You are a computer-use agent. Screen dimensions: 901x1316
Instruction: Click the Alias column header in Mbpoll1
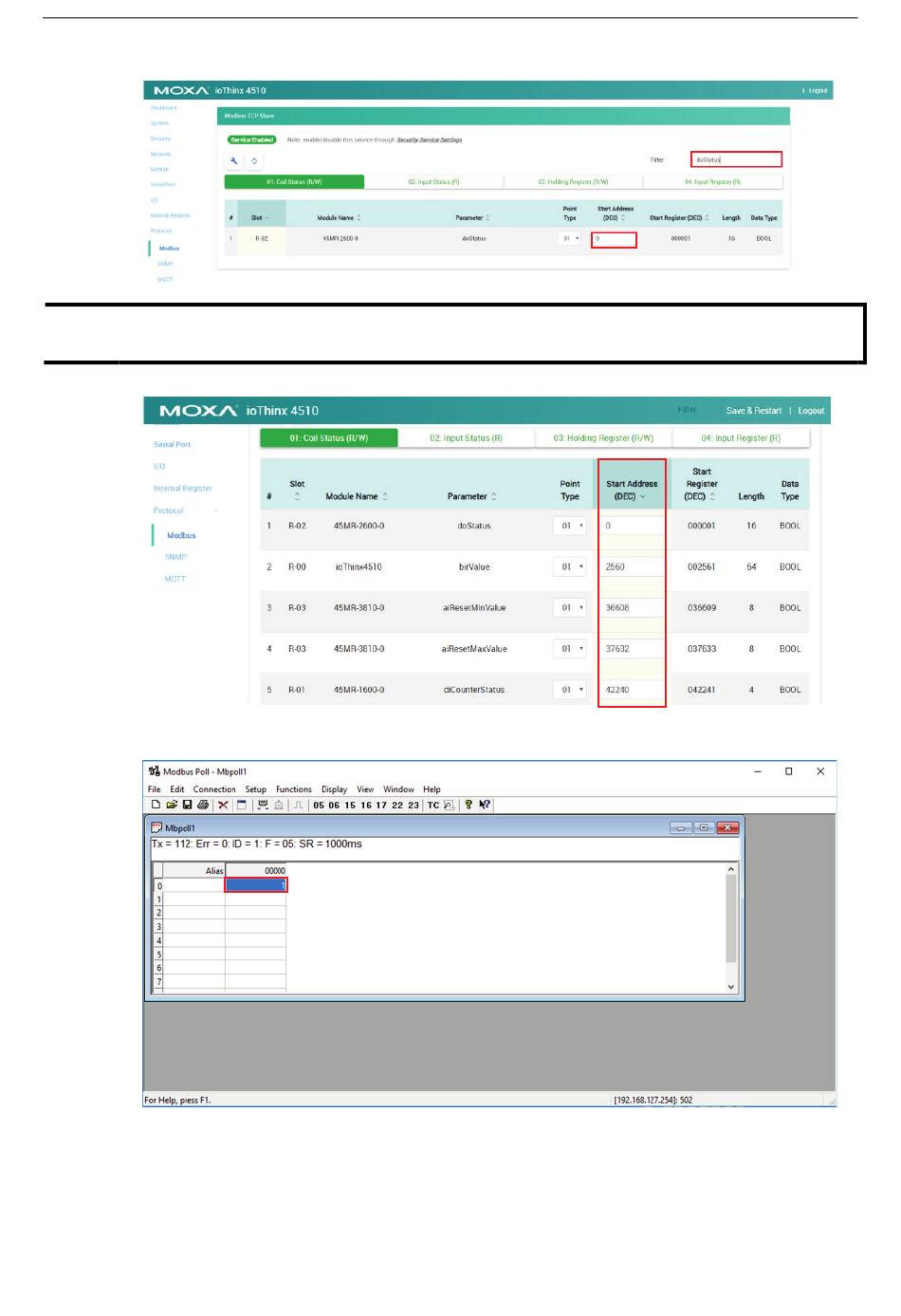(193, 870)
